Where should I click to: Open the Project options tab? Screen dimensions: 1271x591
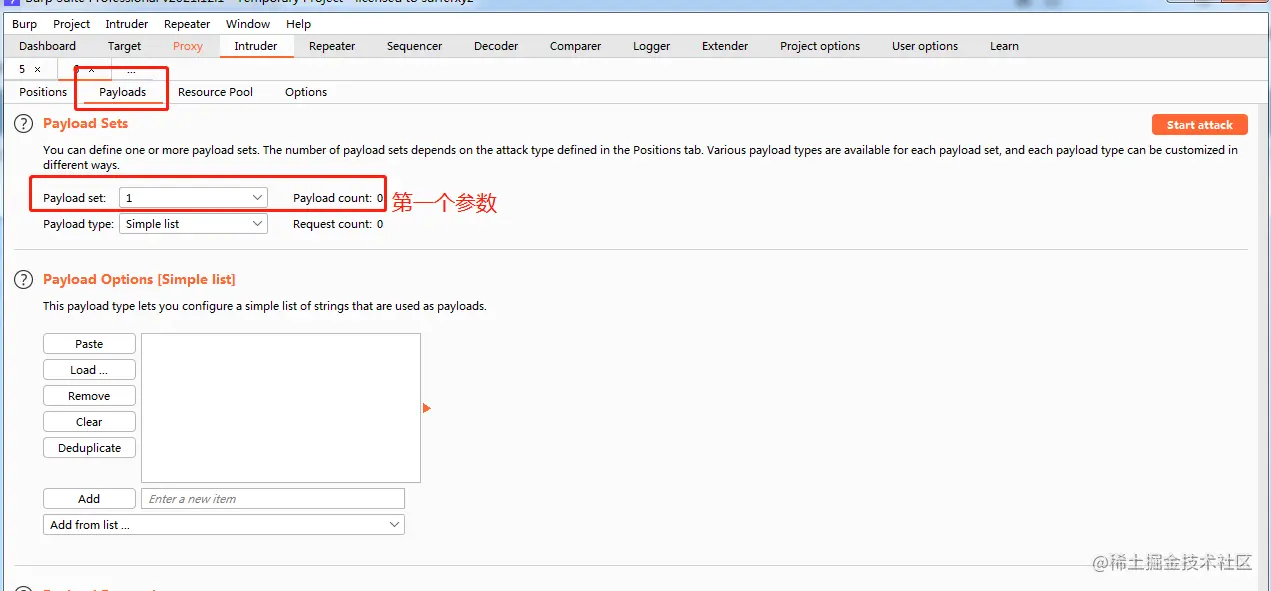pyautogui.click(x=820, y=46)
